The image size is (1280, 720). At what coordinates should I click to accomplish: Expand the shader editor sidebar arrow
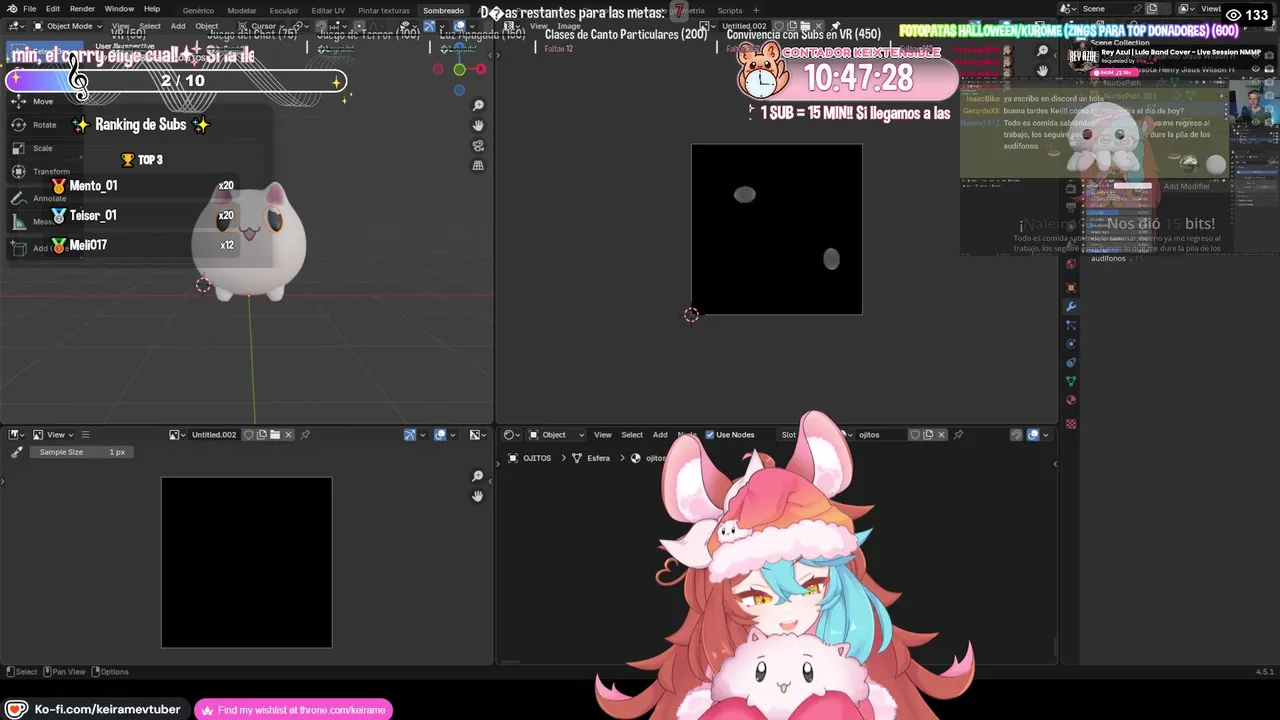coord(1054,463)
